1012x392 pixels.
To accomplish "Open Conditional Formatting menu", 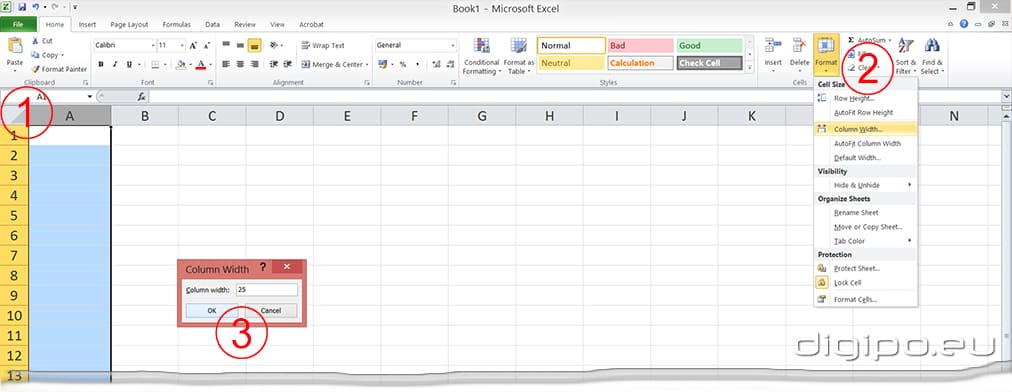I will (481, 56).
